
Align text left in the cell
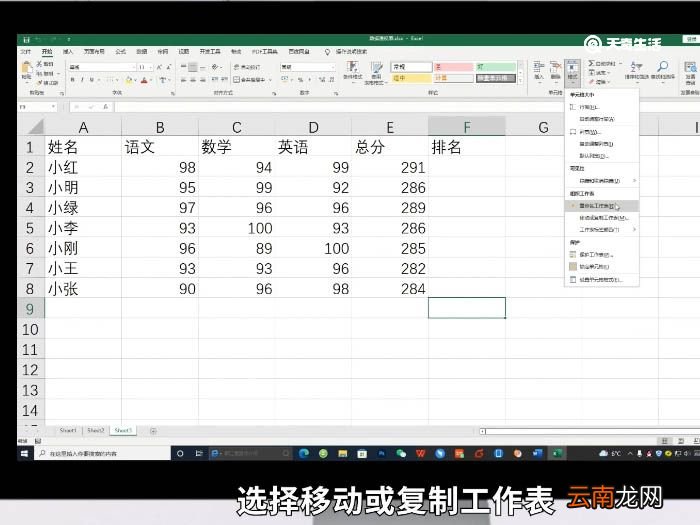[x=183, y=80]
